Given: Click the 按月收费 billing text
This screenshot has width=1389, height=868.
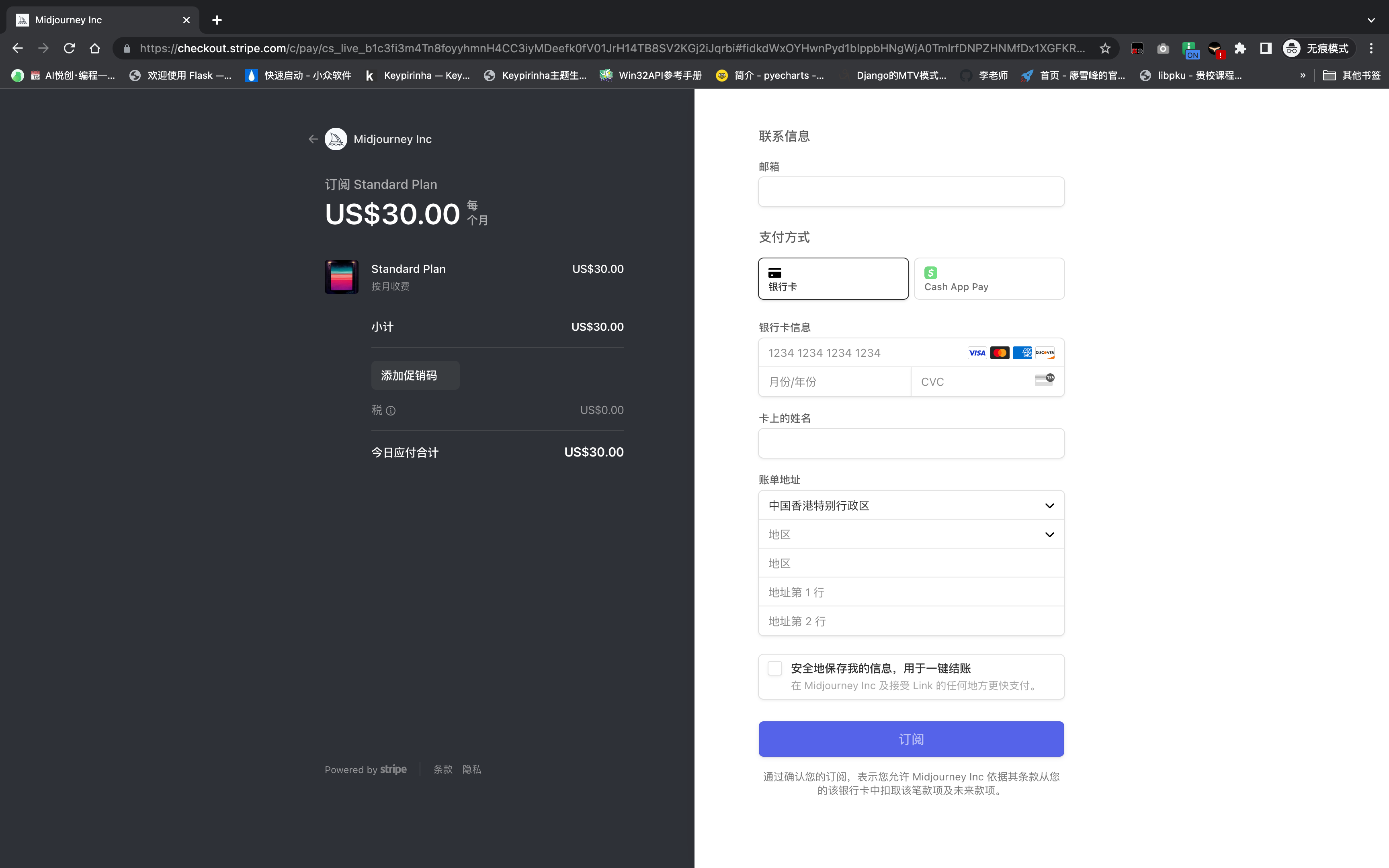Looking at the screenshot, I should [390, 286].
